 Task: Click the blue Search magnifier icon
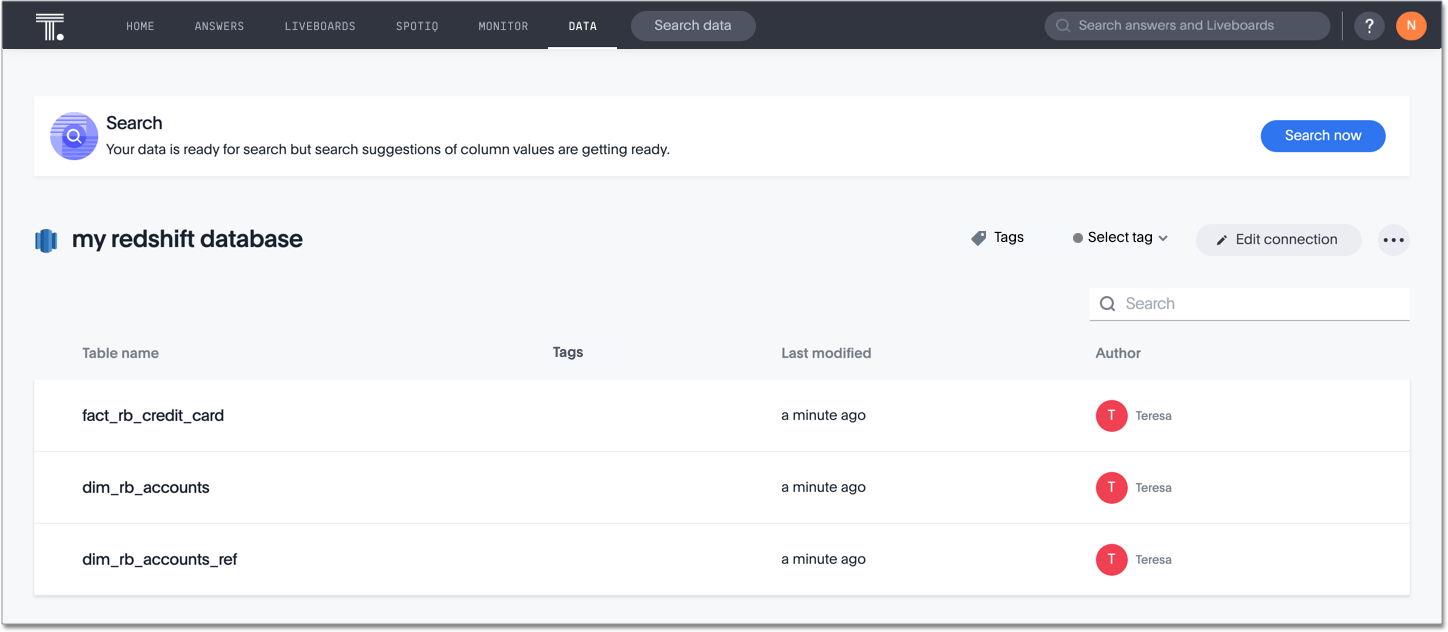click(74, 136)
